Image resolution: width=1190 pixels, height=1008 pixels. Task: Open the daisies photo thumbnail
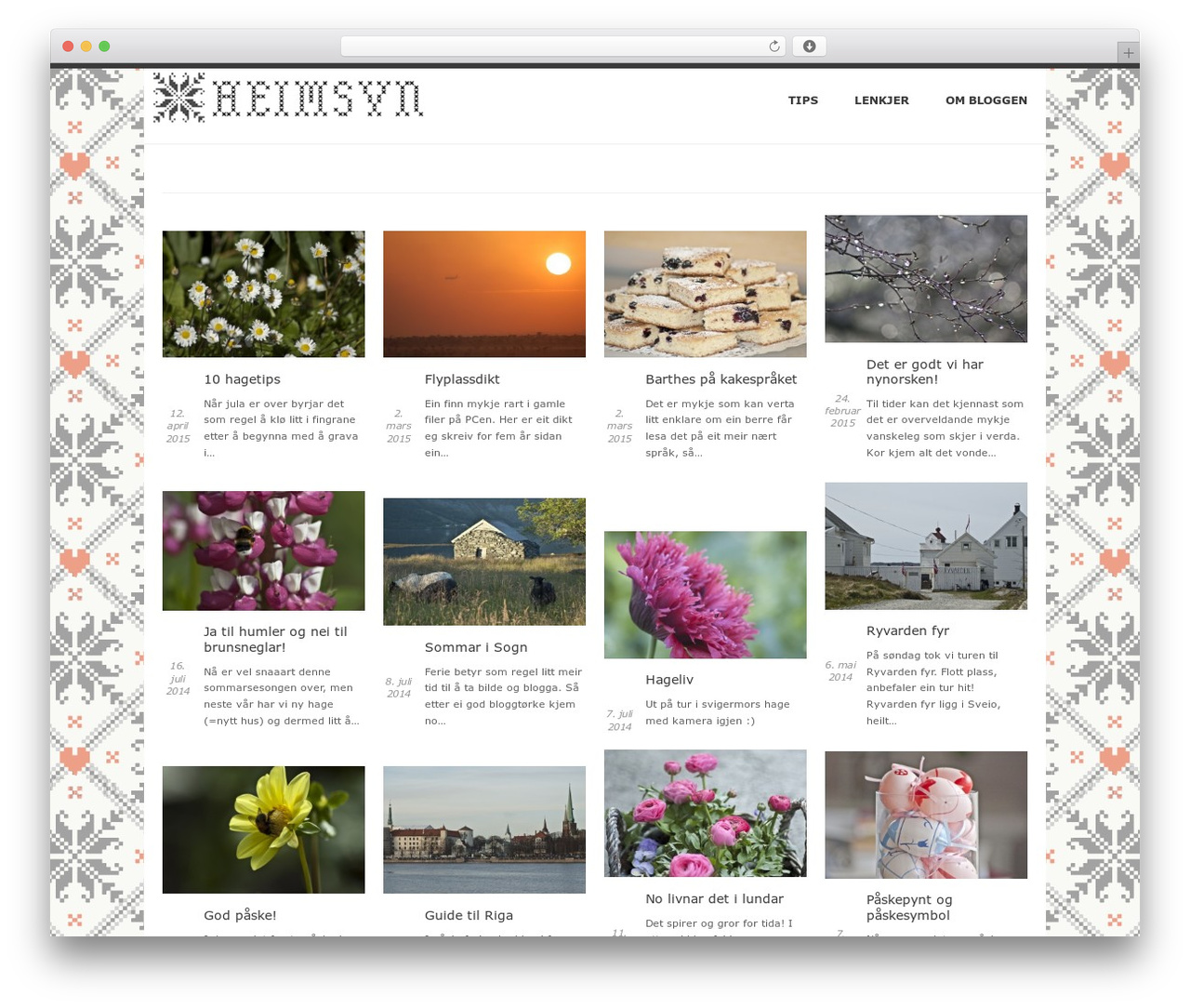(x=264, y=294)
